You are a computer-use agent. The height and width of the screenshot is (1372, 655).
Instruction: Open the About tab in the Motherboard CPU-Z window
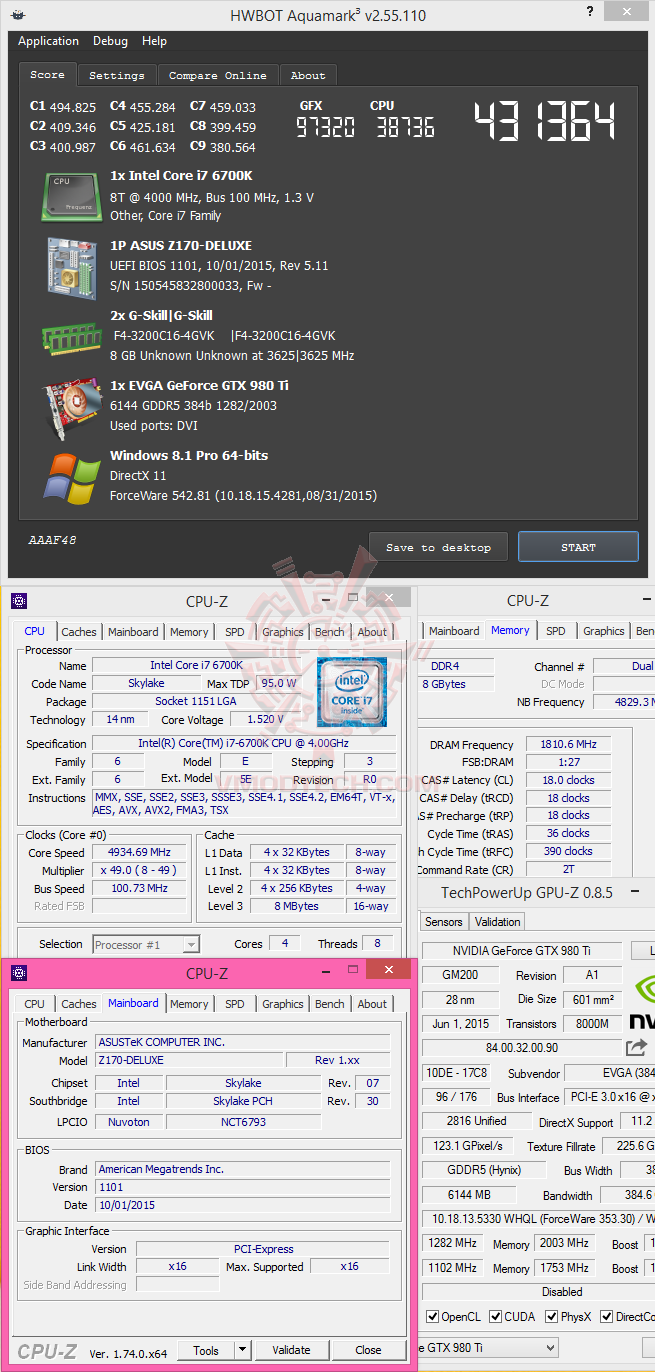point(372,1004)
